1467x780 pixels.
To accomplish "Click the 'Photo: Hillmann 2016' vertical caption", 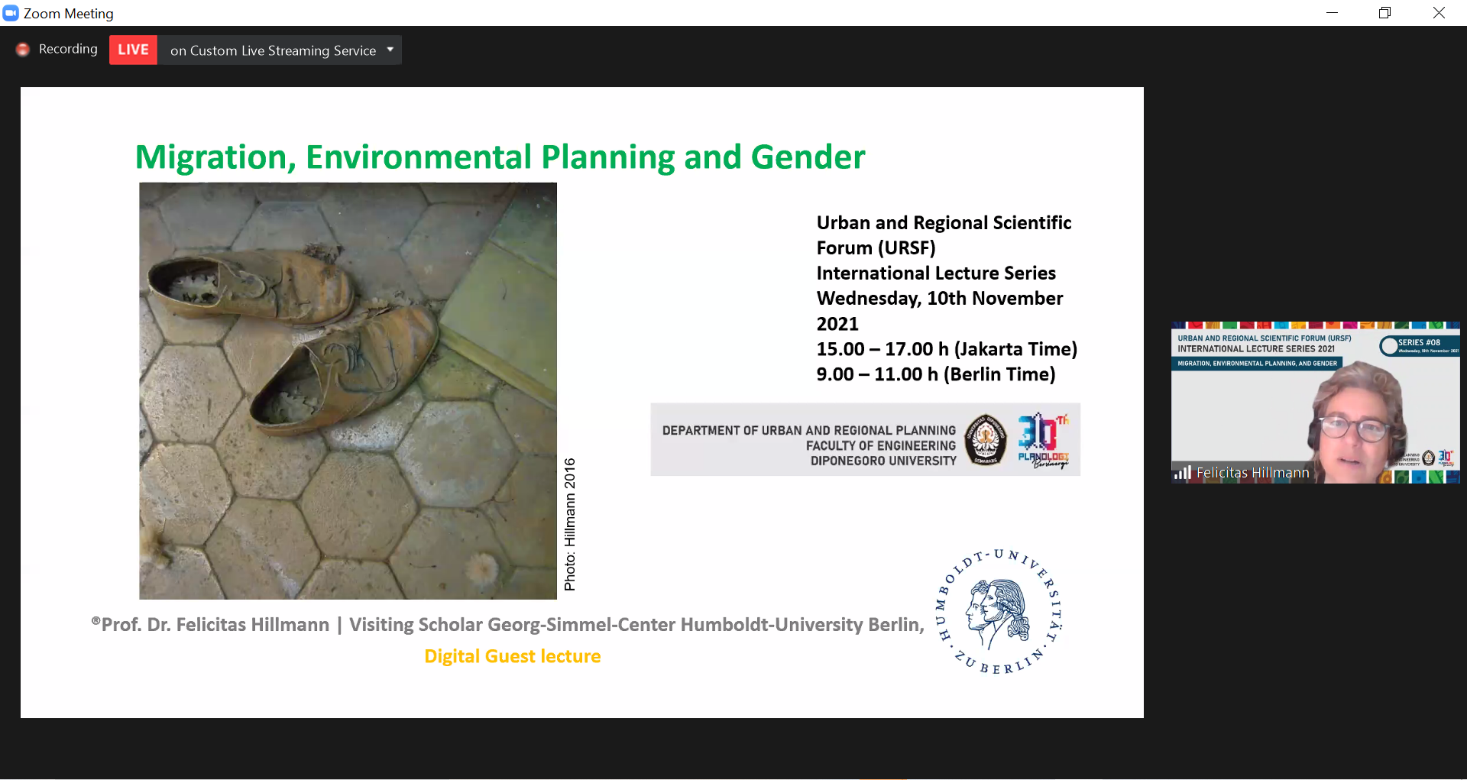I will pyautogui.click(x=570, y=523).
